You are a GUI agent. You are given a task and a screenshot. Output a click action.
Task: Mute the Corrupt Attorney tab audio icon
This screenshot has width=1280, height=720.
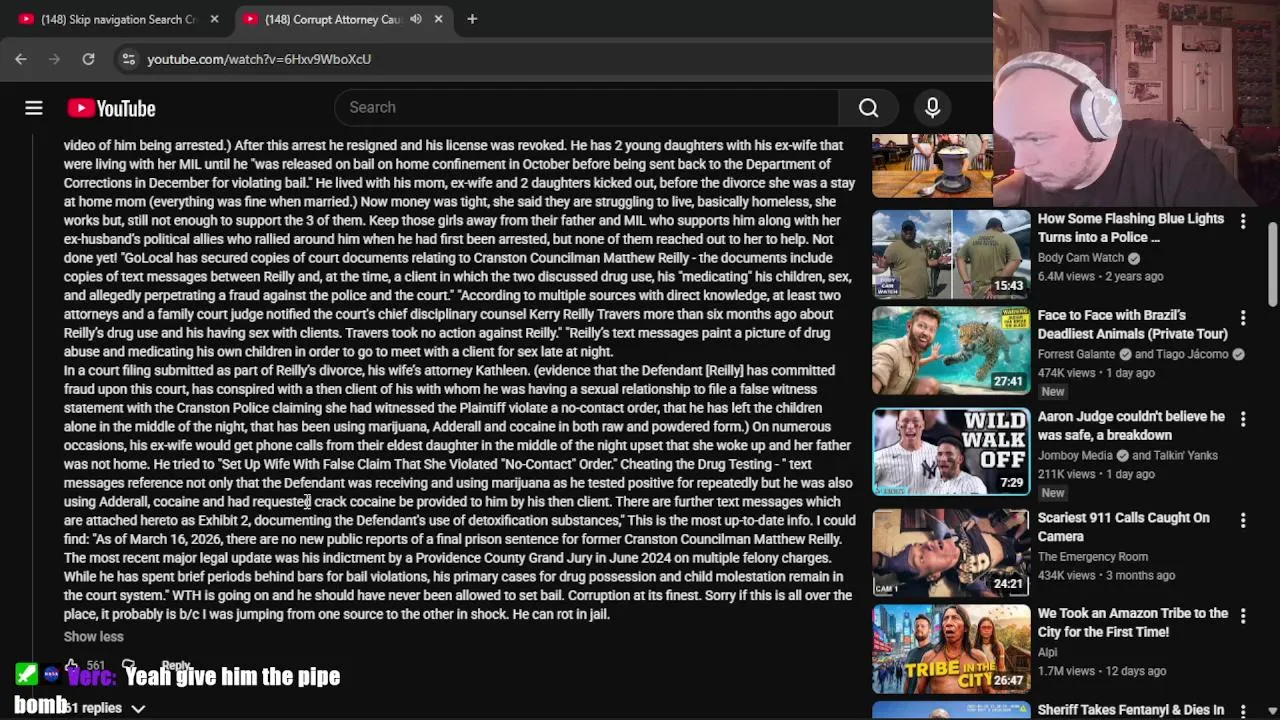(x=415, y=19)
